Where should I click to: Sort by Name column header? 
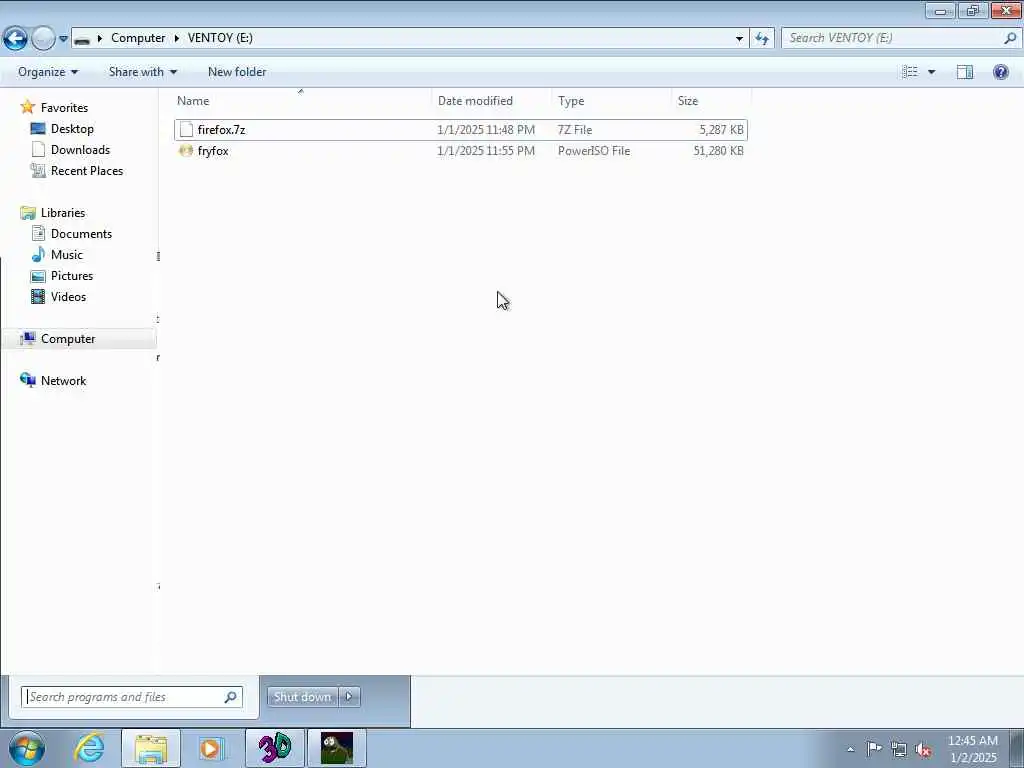pos(302,101)
